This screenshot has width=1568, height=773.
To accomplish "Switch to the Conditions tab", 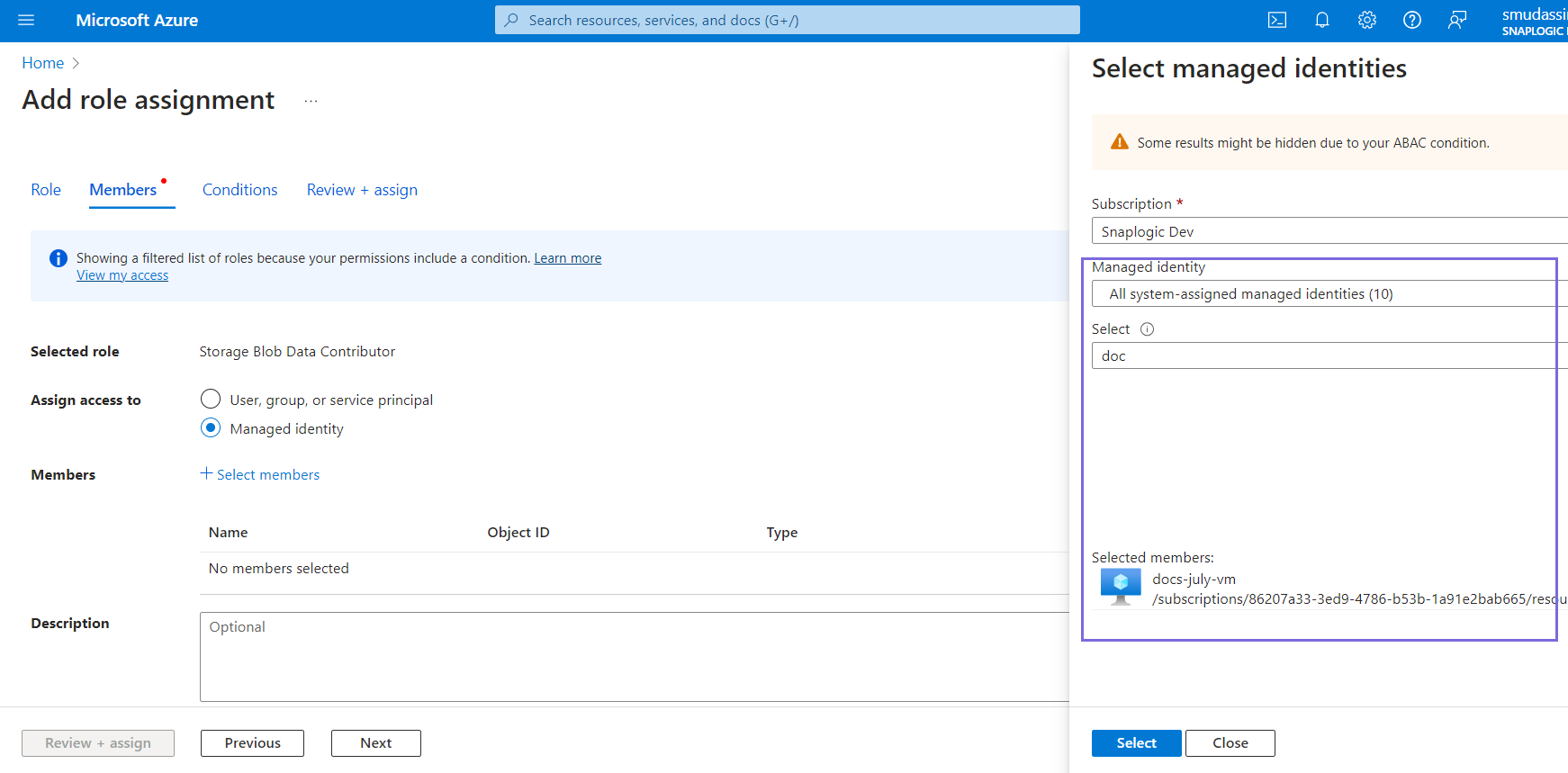I will coord(239,190).
